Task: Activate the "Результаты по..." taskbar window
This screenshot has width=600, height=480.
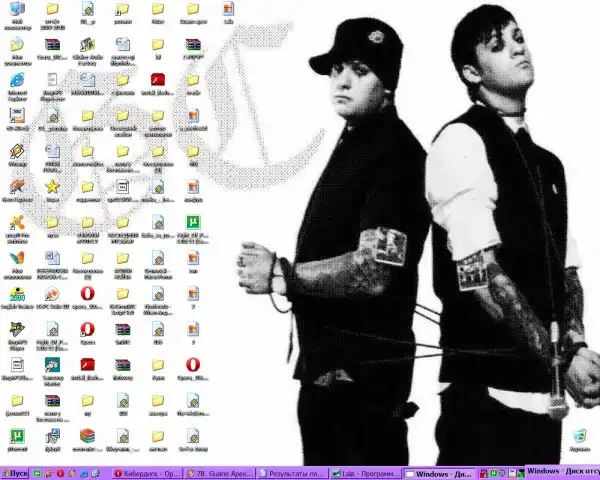Action: [x=292, y=472]
